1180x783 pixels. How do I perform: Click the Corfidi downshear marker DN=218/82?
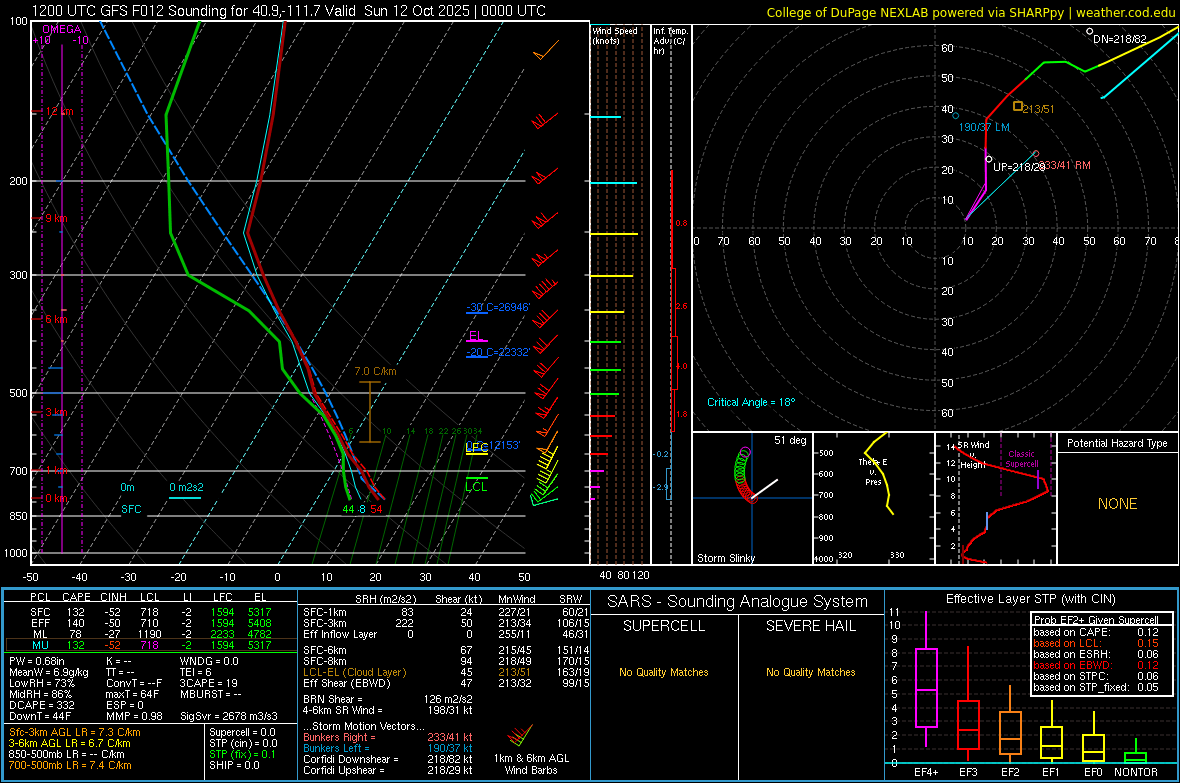1090,32
